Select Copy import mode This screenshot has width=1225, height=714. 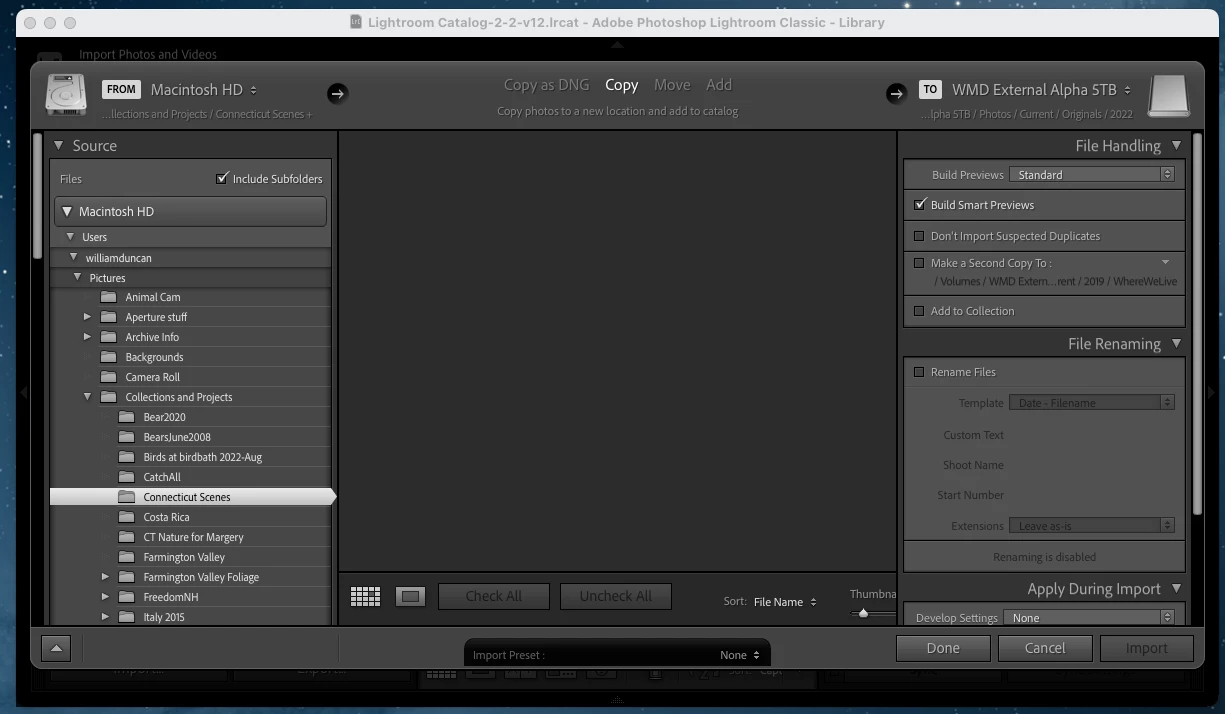pos(621,85)
